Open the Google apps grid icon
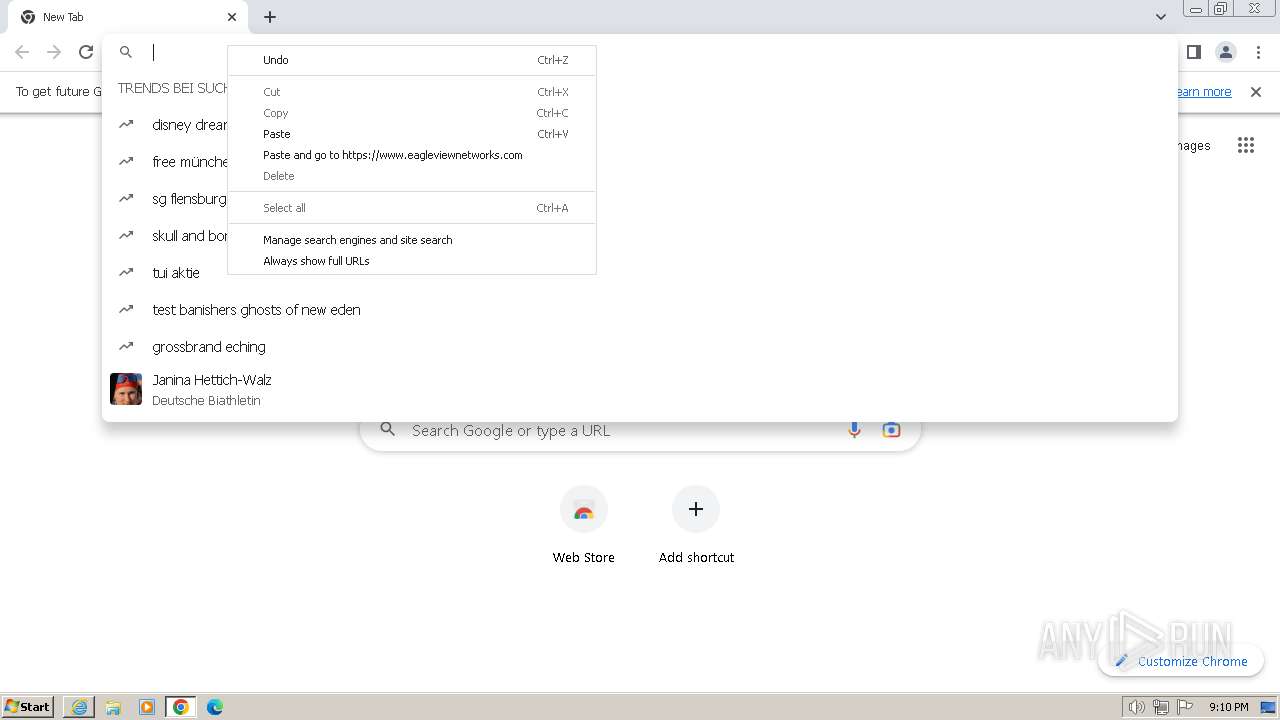Screen dimensions: 1280x720 pyautogui.click(x=1245, y=146)
